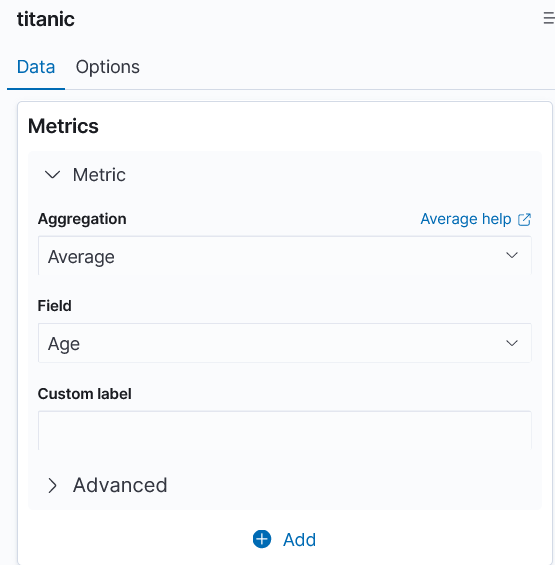Switch to the Data tab
The width and height of the screenshot is (555, 565).
pyautogui.click(x=36, y=67)
